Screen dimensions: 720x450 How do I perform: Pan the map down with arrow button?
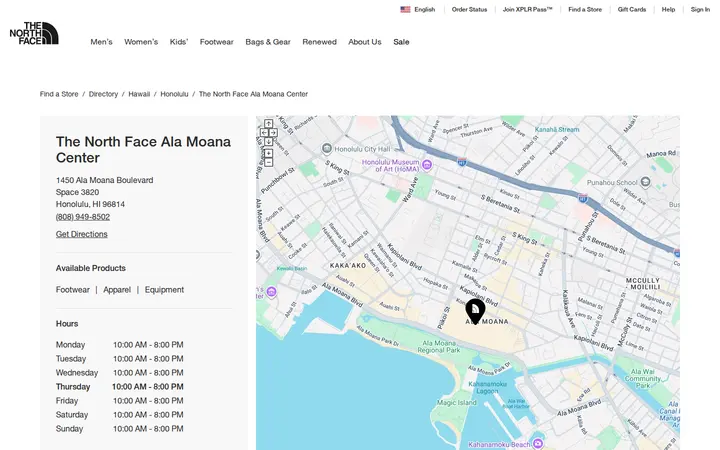tap(268, 141)
